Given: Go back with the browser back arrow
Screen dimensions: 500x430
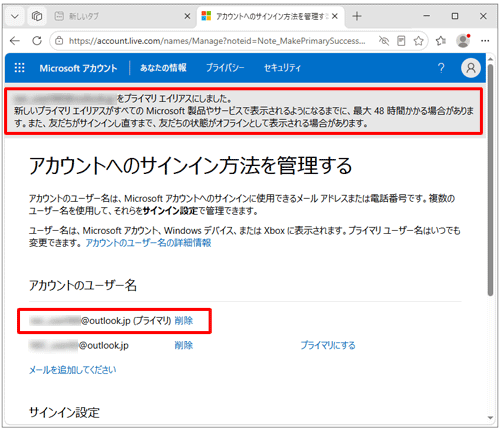Looking at the screenshot, I should [x=15, y=41].
